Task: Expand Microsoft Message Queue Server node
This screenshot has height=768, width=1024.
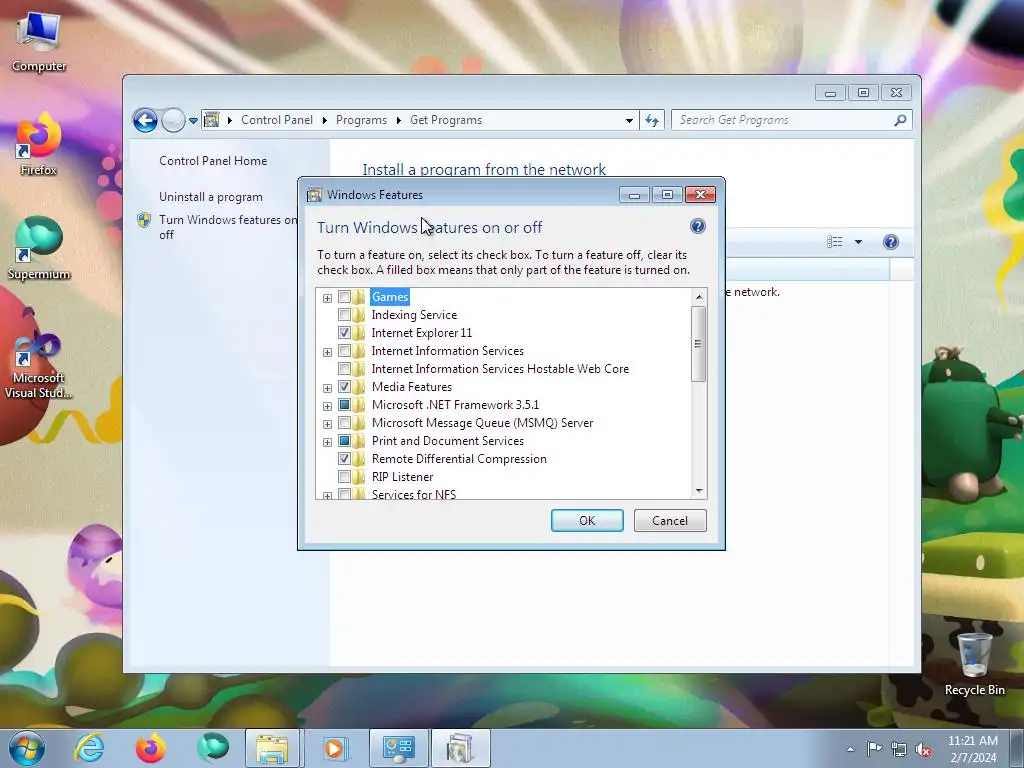Action: point(327,424)
